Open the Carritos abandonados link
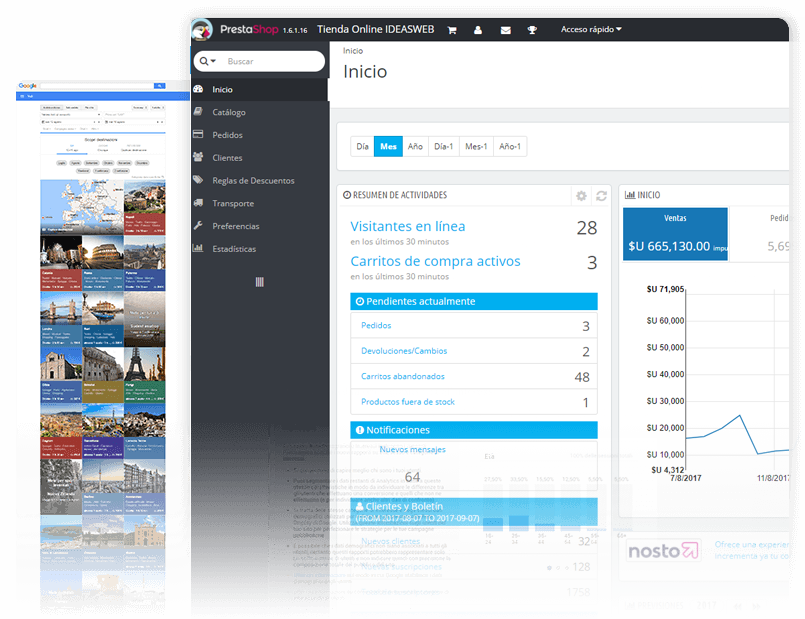This screenshot has width=805, height=619. tap(402, 376)
